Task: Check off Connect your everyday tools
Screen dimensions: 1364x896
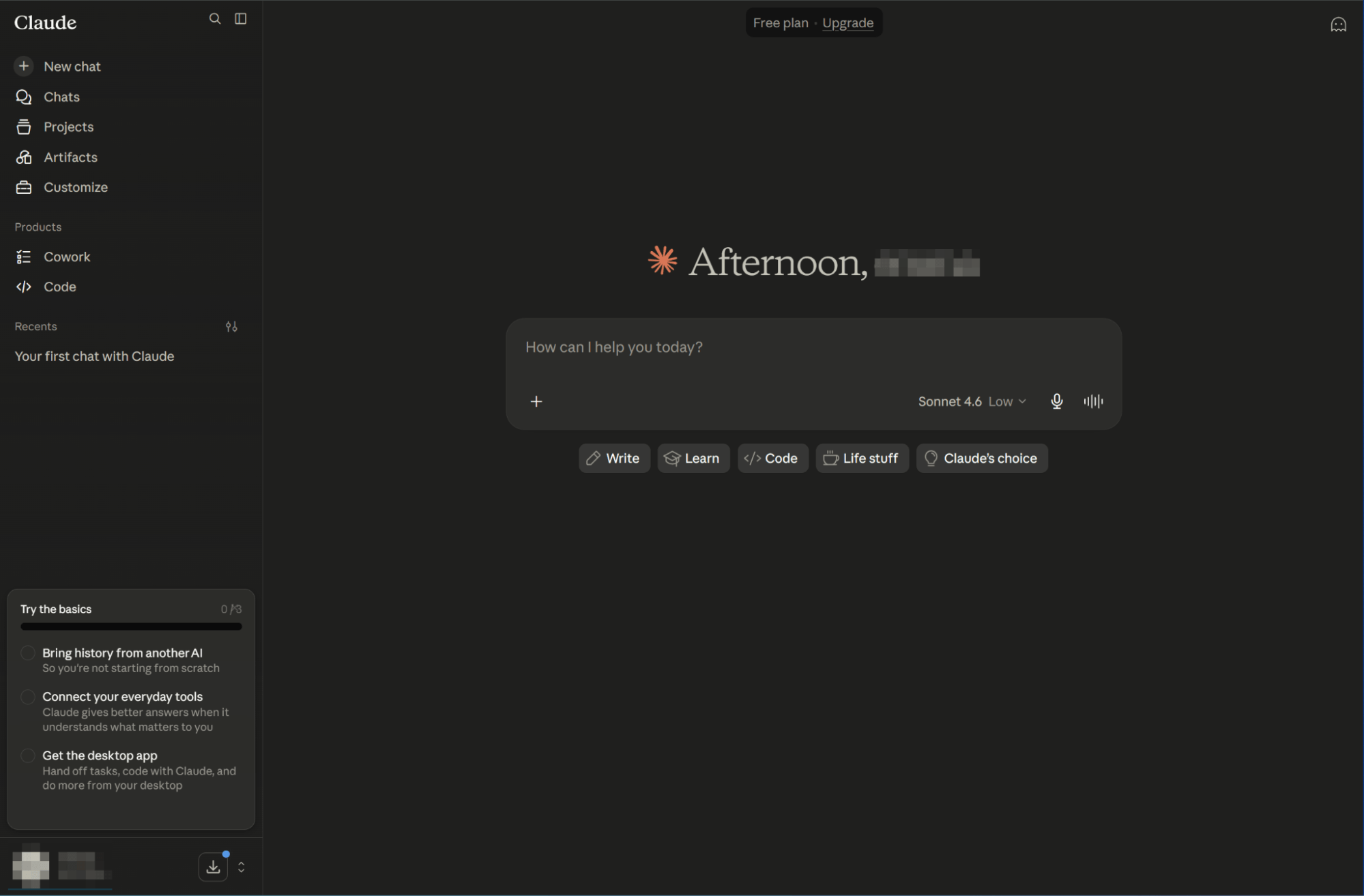Action: click(x=28, y=697)
